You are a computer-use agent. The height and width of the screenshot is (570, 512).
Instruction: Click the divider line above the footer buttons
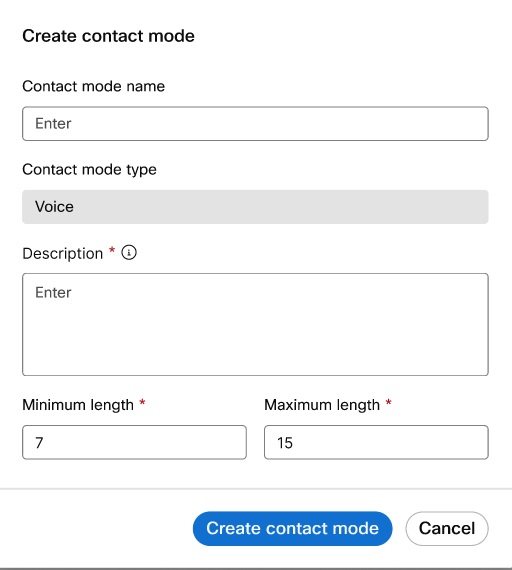coord(256,489)
